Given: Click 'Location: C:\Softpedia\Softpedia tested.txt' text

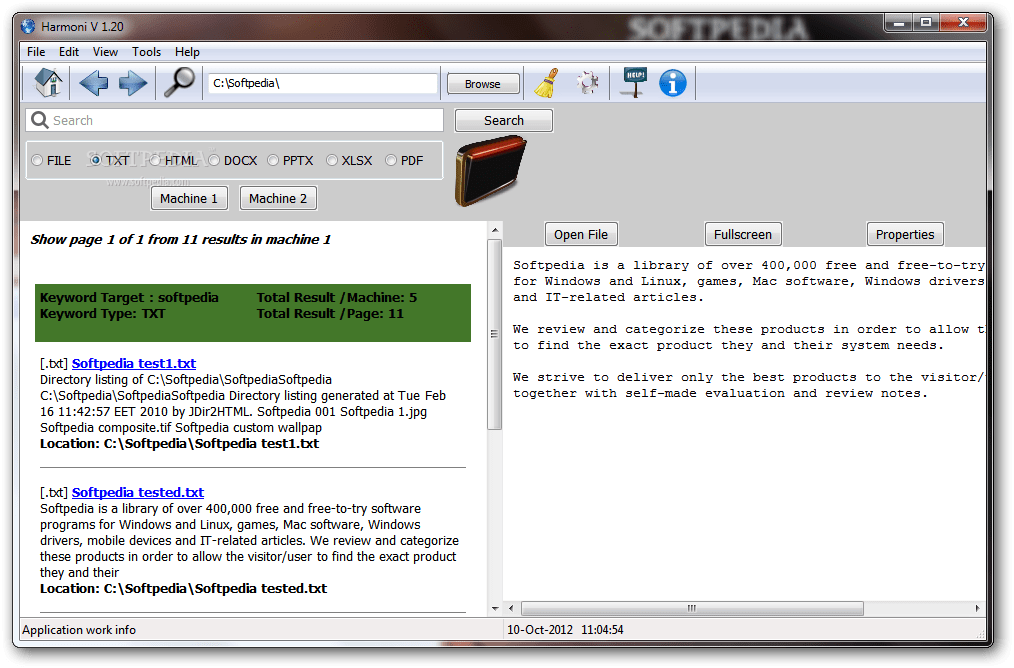Looking at the screenshot, I should [x=184, y=588].
